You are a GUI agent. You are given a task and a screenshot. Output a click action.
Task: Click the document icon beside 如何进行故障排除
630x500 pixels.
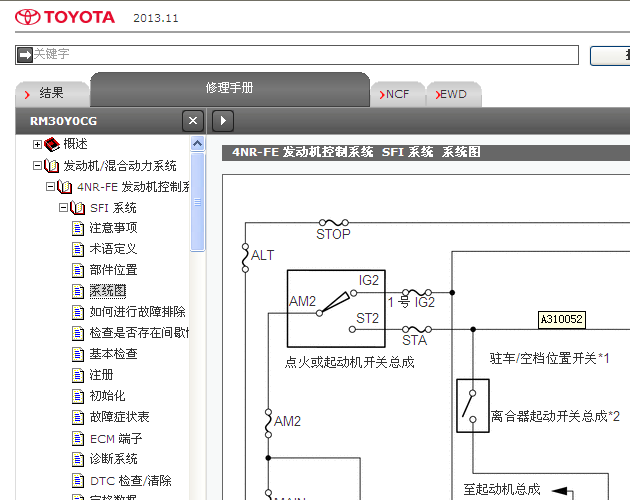tap(78, 312)
